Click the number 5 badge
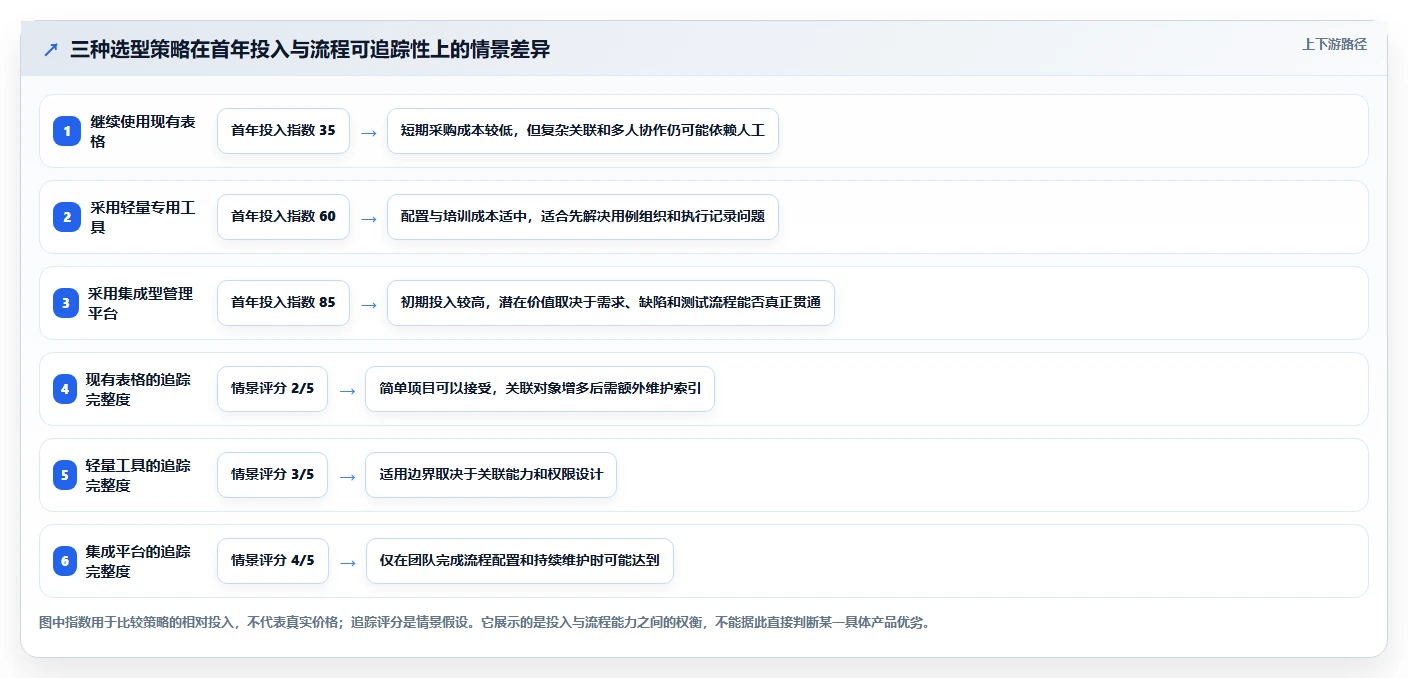1408x678 pixels. (x=65, y=475)
